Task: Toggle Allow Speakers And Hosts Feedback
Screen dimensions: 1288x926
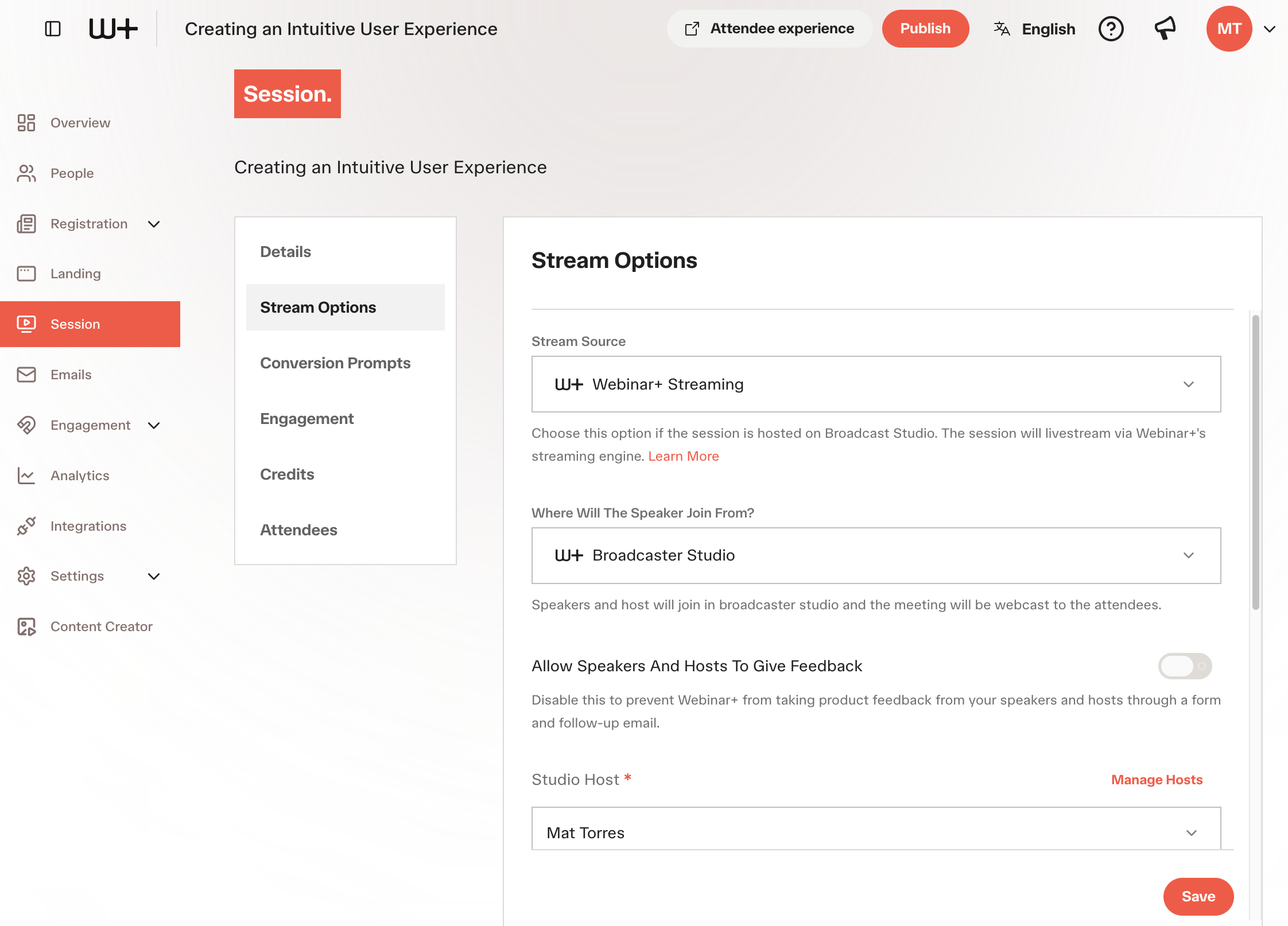Action: [1185, 666]
